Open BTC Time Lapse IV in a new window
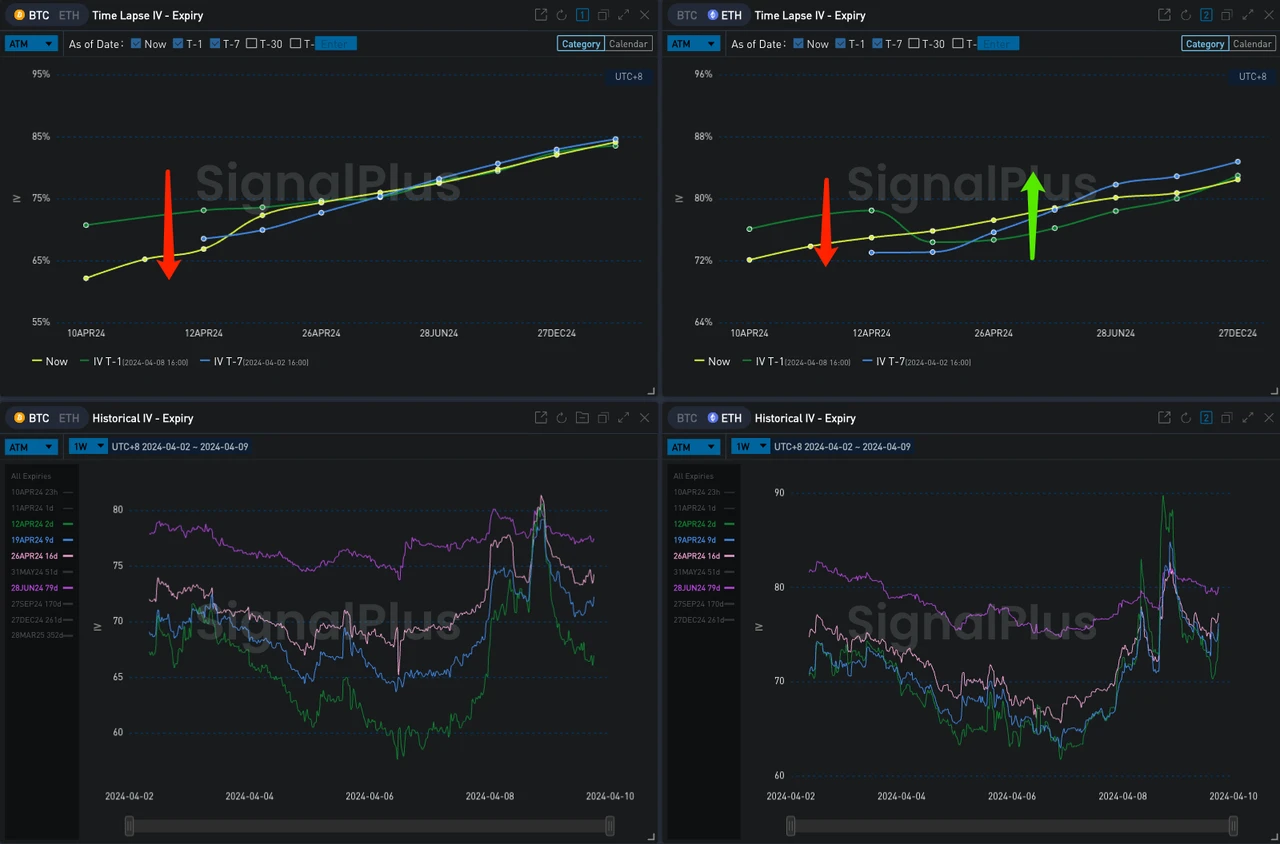Viewport: 1280px width, 844px height. (540, 14)
